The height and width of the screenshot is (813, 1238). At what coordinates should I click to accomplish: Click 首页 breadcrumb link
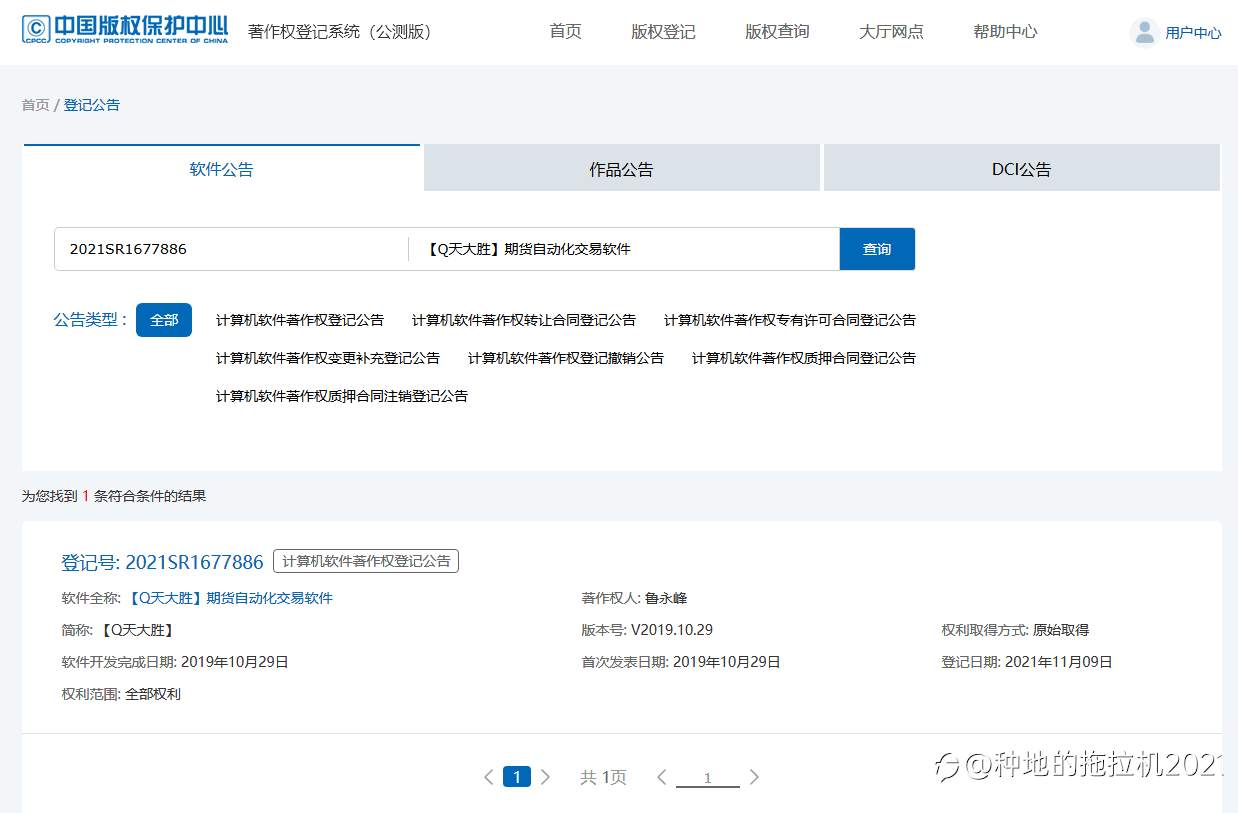[x=36, y=105]
